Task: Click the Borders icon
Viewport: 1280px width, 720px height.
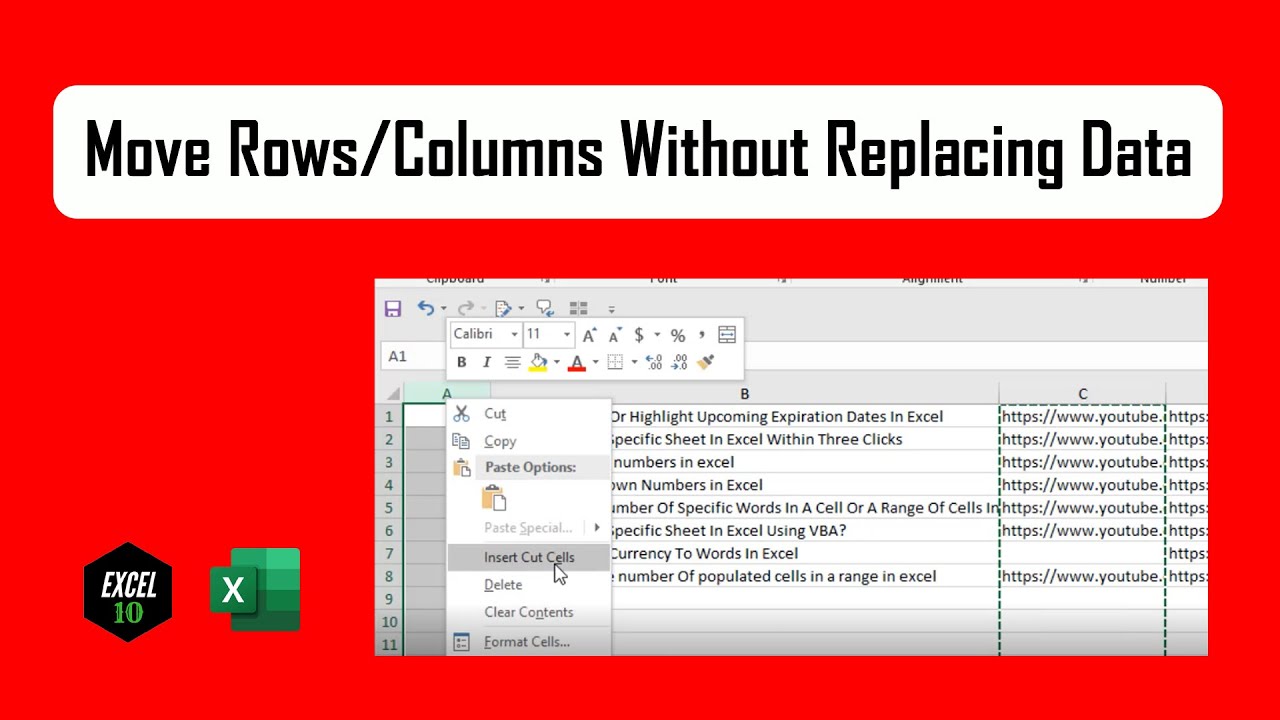Action: pos(615,362)
